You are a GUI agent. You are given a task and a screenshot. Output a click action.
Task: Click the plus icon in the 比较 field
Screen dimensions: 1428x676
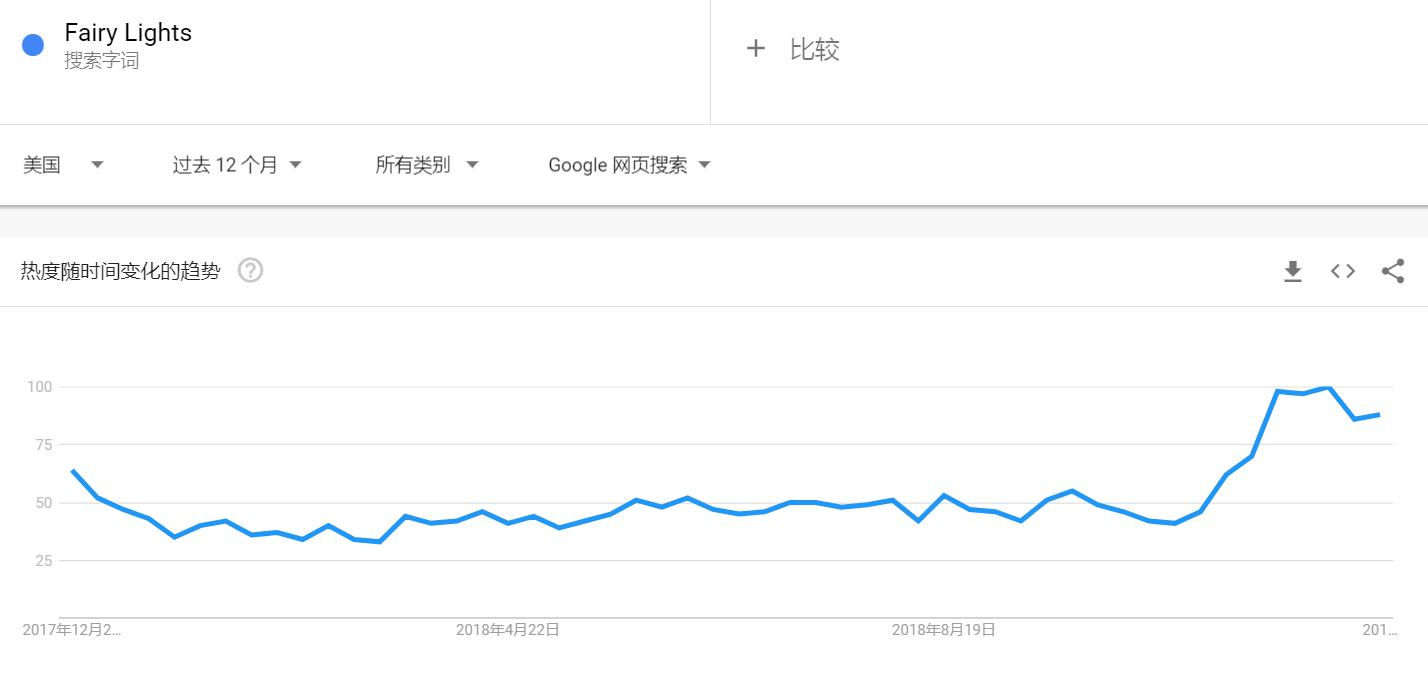tap(757, 47)
